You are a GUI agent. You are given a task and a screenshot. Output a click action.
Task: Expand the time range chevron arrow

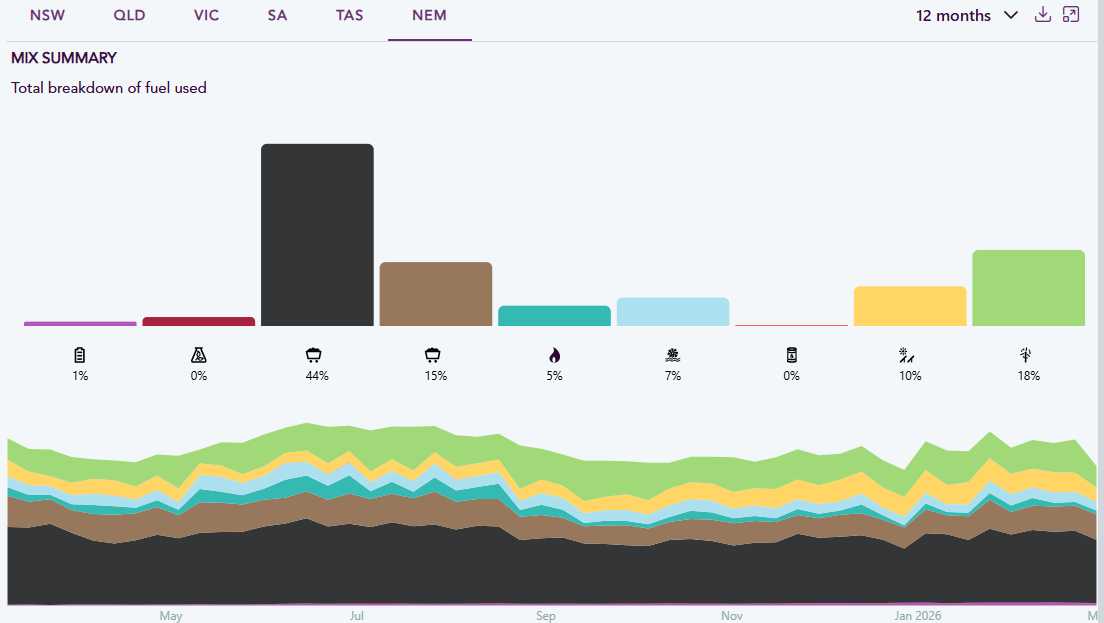(1010, 15)
